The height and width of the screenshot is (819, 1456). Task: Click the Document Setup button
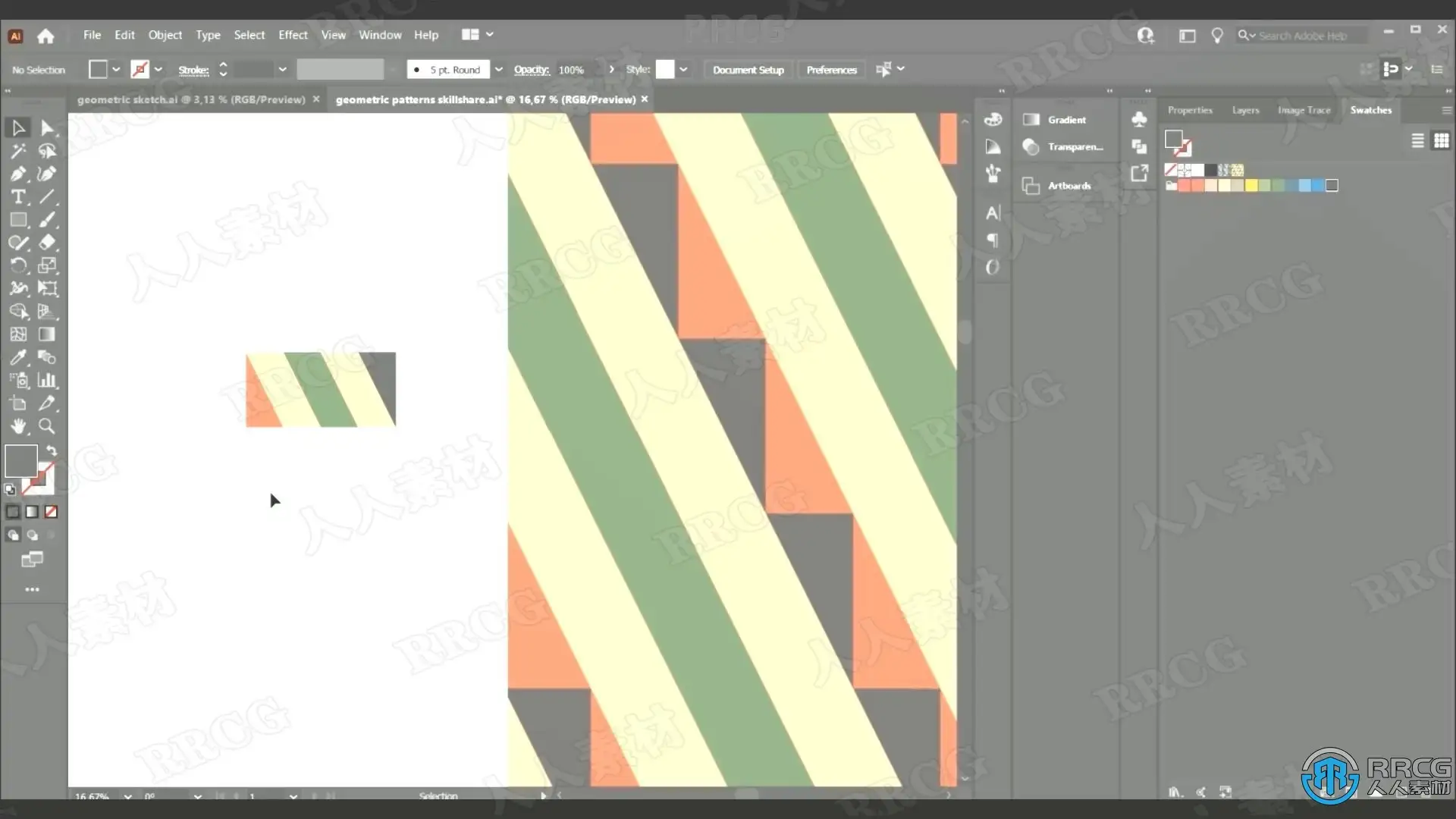click(748, 70)
